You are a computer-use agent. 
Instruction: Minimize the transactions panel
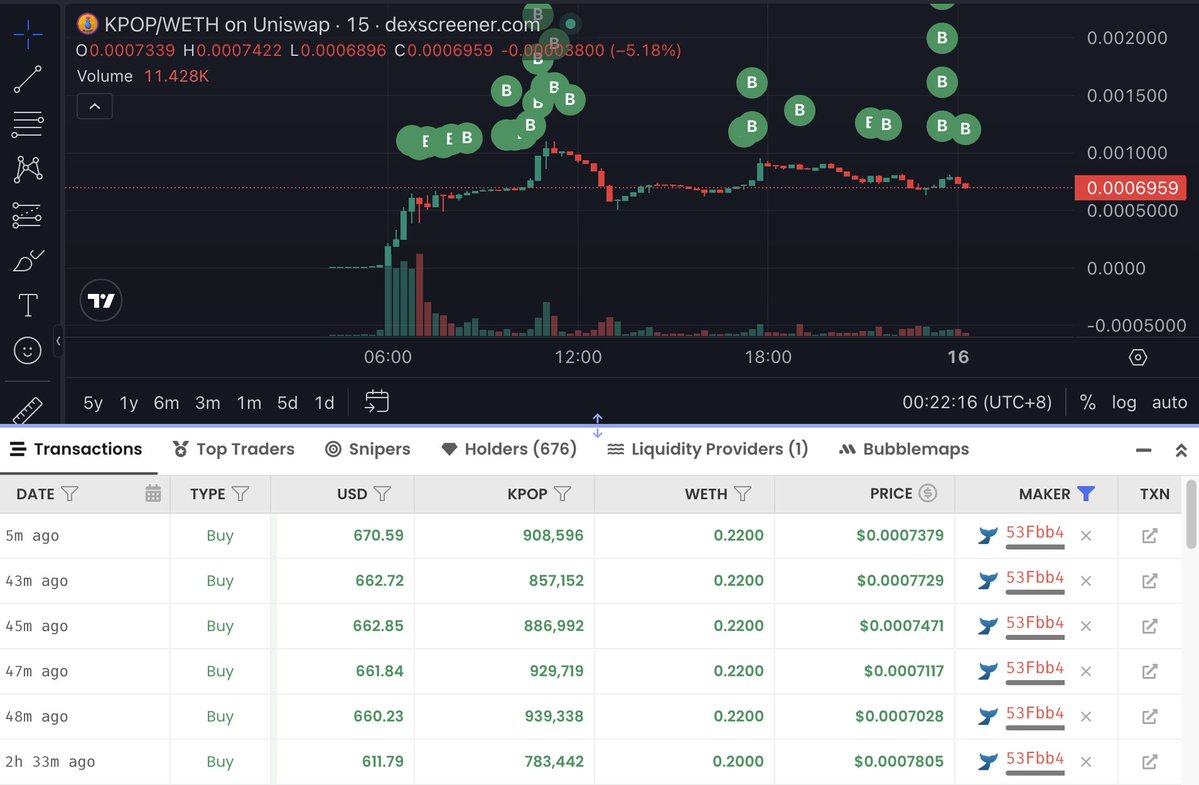coord(1143,450)
